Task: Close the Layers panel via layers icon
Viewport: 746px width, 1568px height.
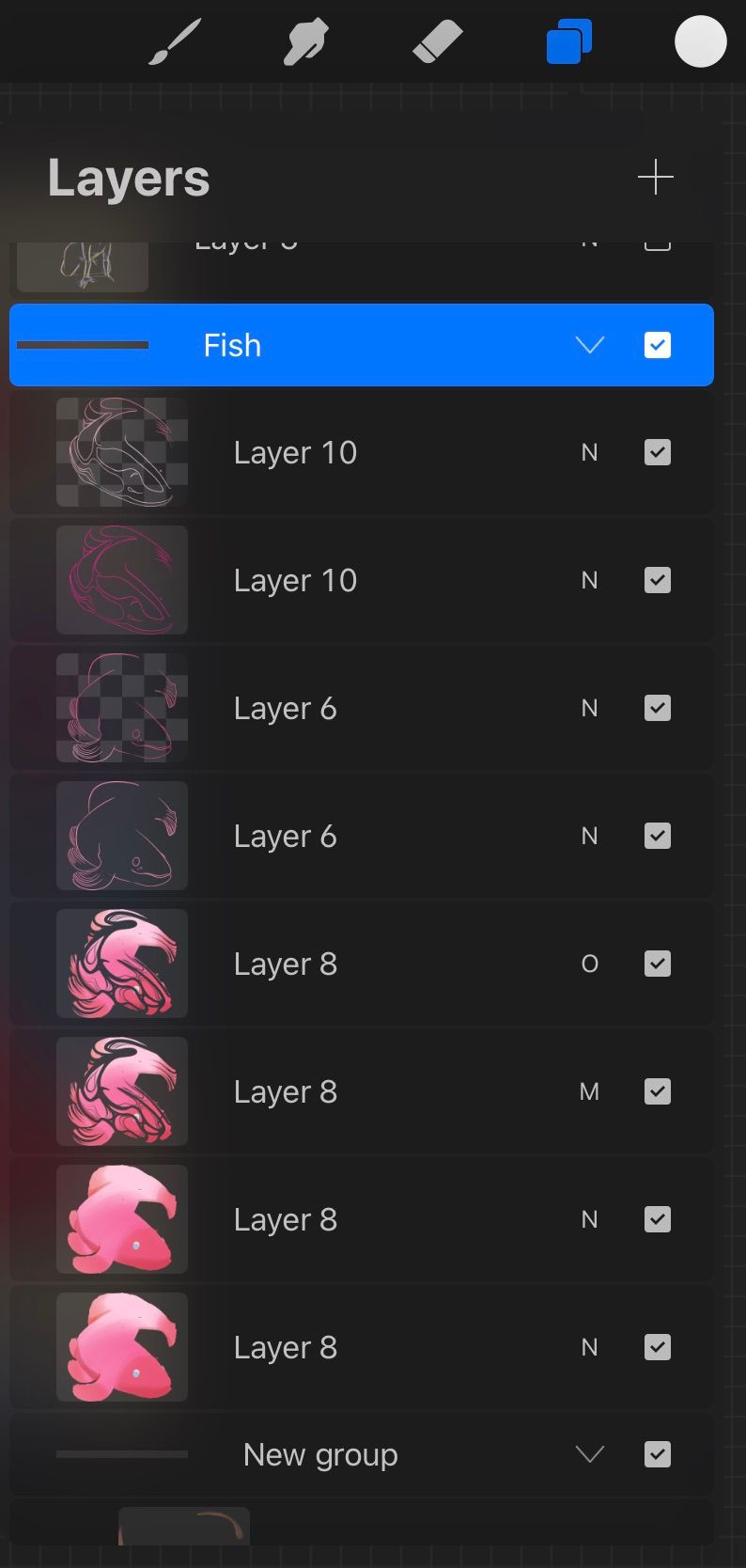Action: coord(569,42)
